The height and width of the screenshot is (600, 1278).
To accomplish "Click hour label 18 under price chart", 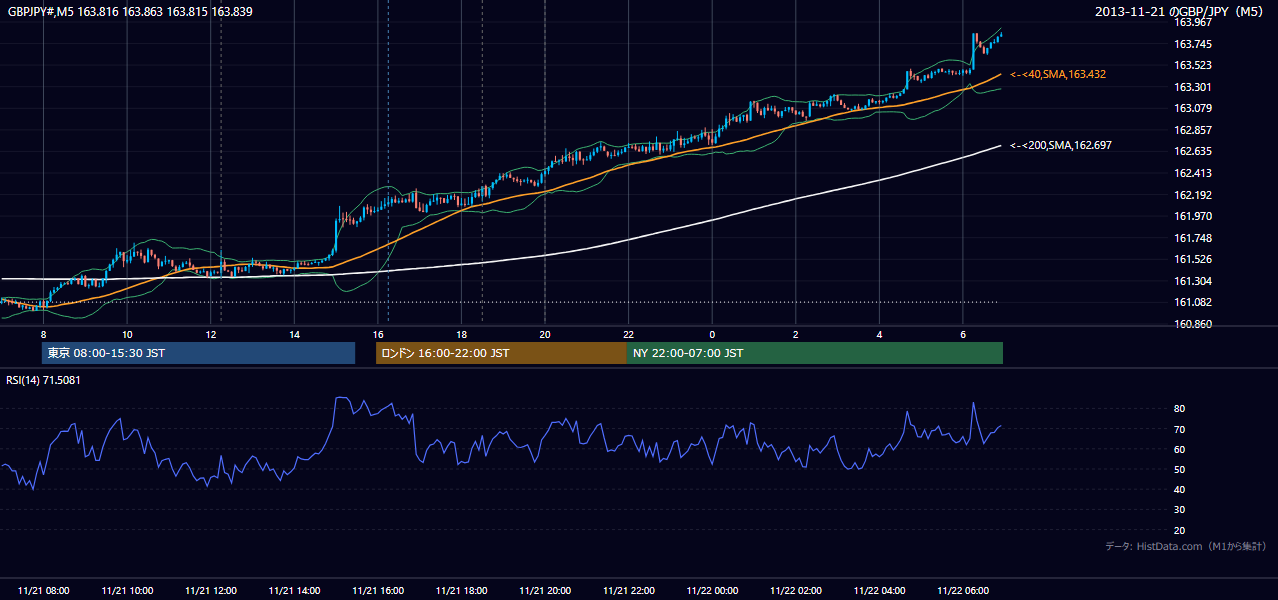I will point(461,334).
